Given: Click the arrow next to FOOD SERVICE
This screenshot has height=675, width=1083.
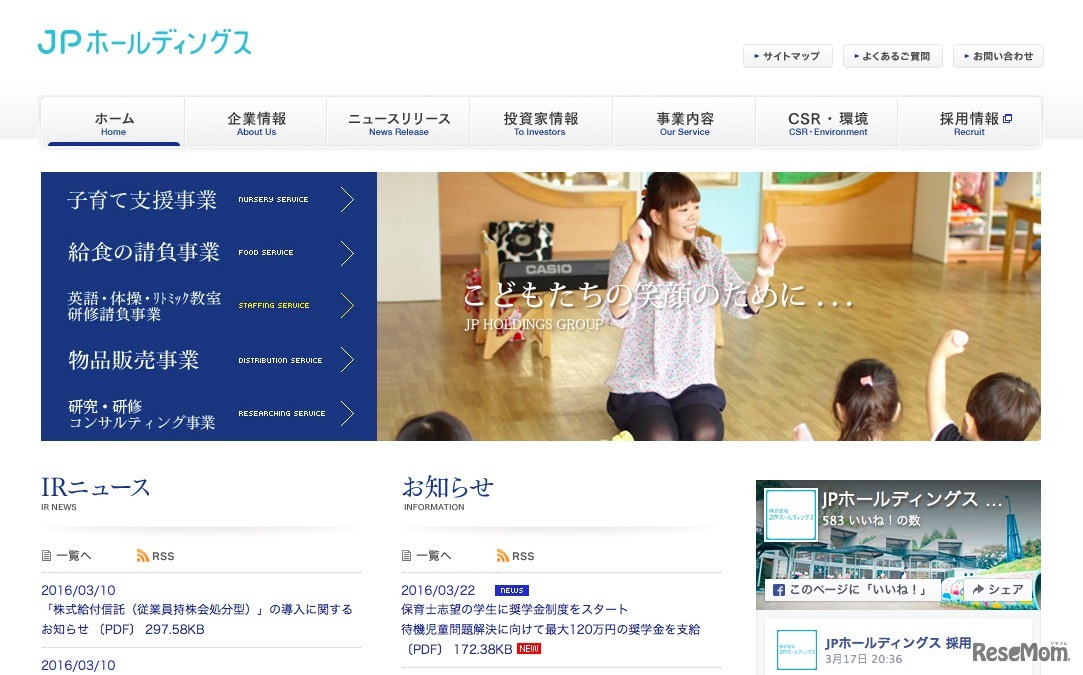Looking at the screenshot, I should [x=347, y=253].
